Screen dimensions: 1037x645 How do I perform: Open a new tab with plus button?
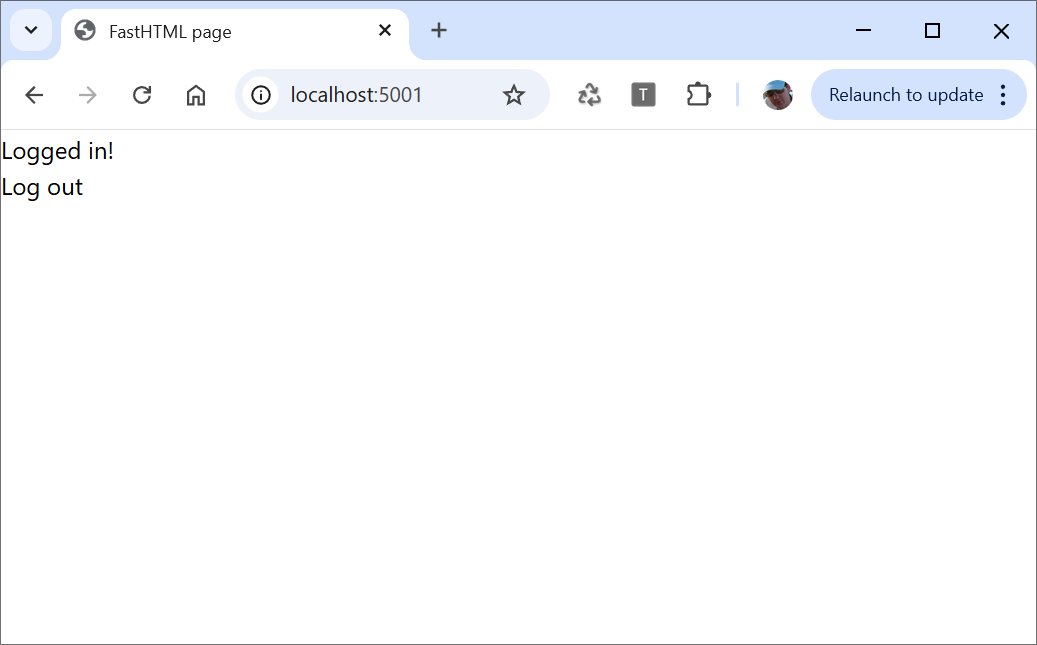[439, 31]
